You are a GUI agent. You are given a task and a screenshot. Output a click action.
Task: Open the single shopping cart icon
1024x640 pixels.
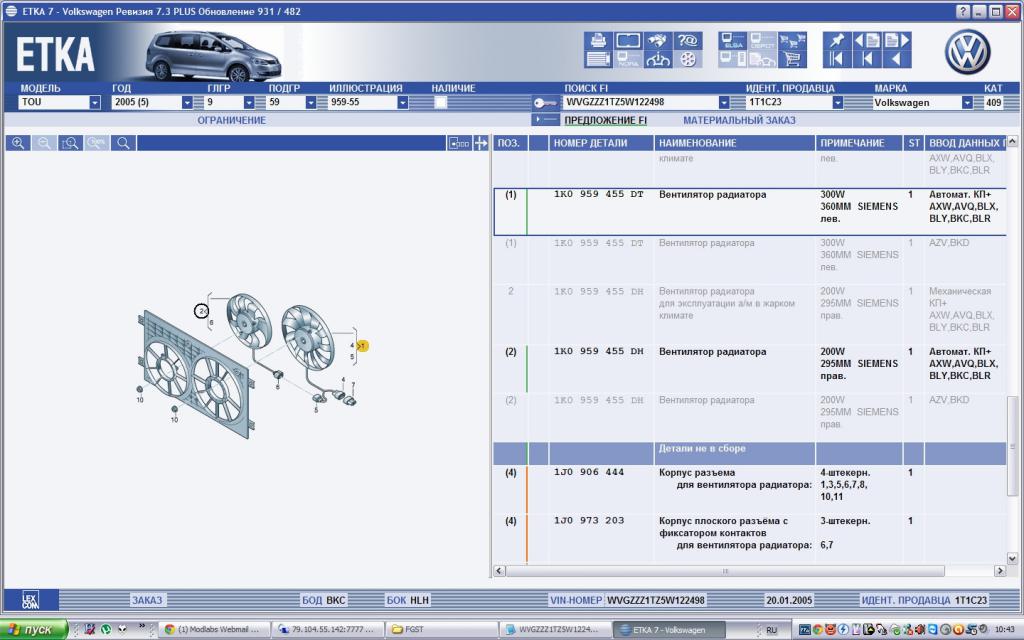(x=792, y=59)
